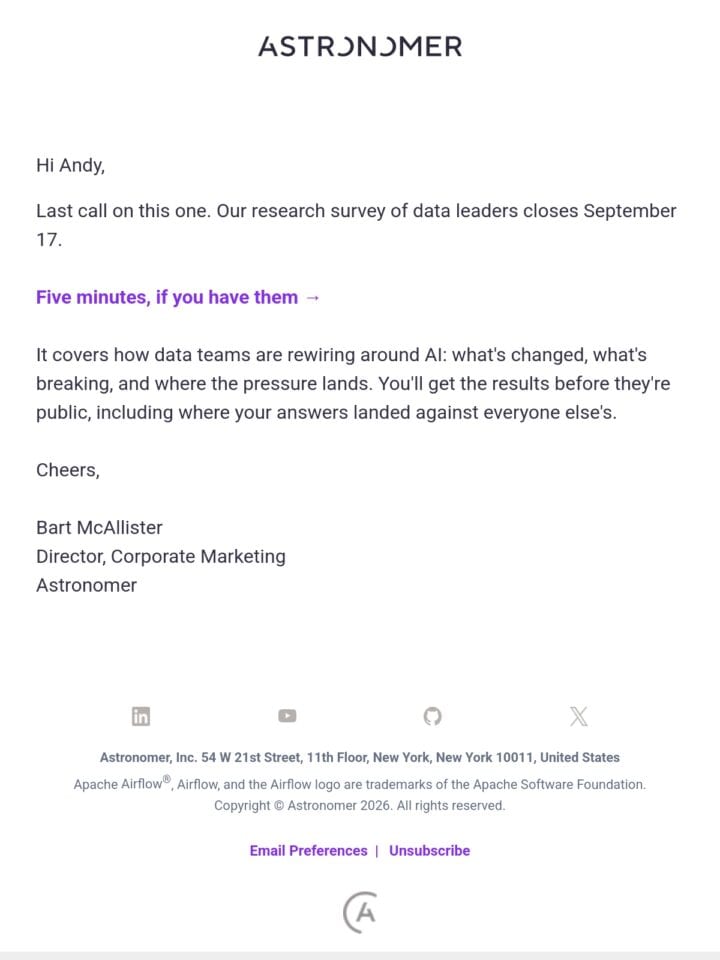
Task: Open the GitHub social icon
Action: click(433, 716)
